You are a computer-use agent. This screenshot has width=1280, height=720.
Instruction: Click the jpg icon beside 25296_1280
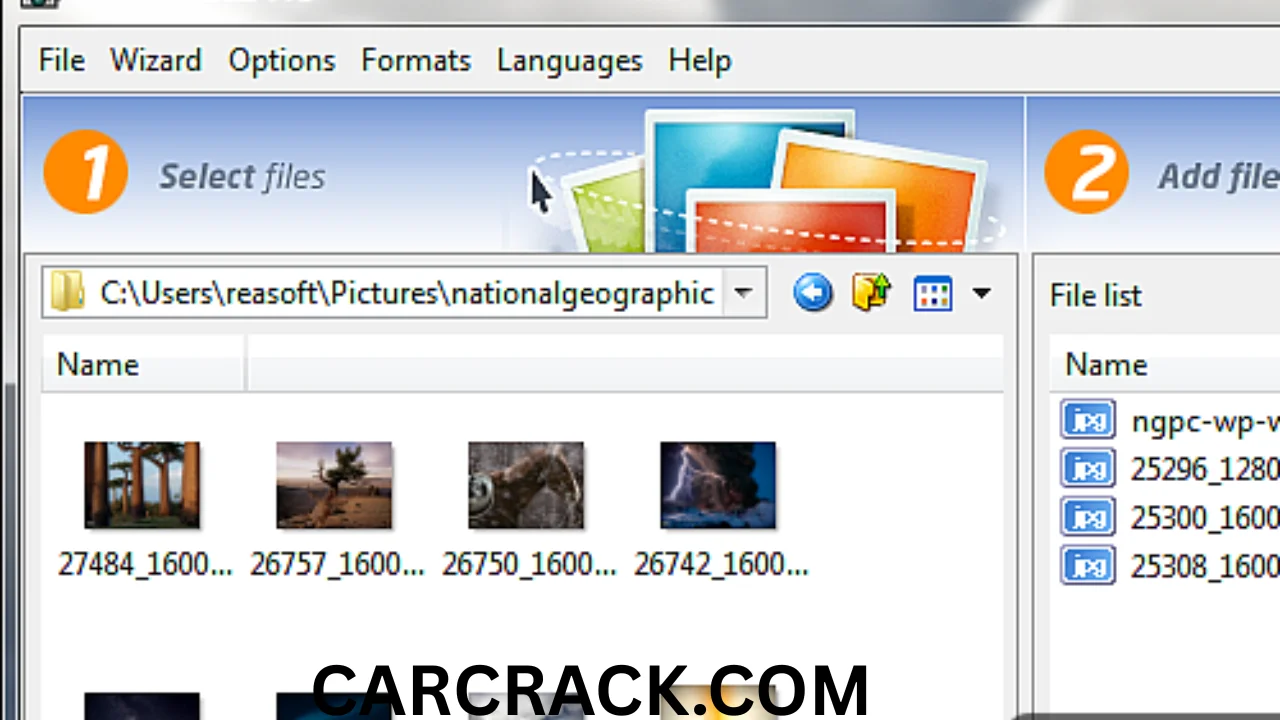(1088, 468)
